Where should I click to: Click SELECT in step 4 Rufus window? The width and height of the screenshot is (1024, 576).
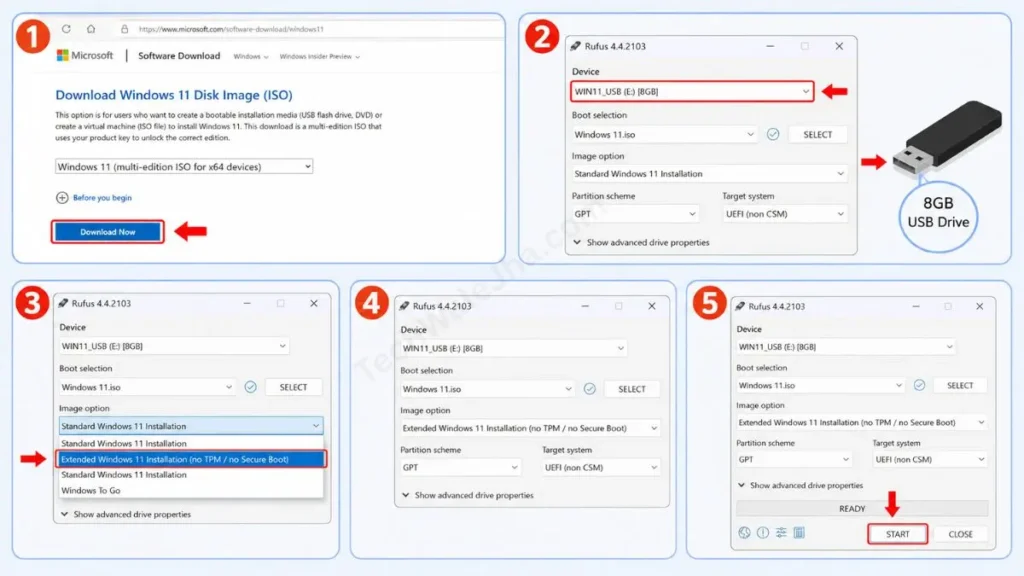click(x=632, y=389)
